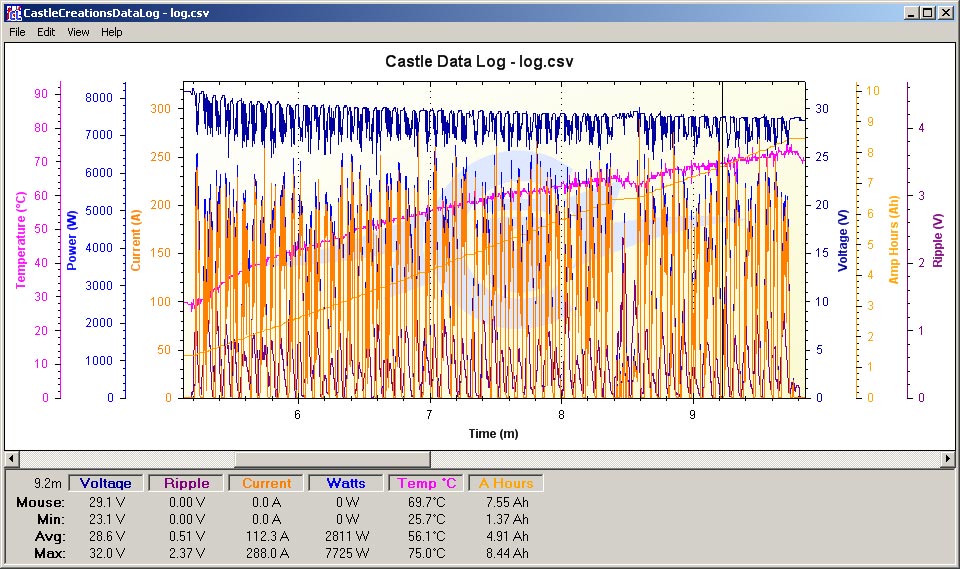Click the 'Amp Hours (Ah)' axis label
This screenshot has width=960, height=569.
click(x=893, y=239)
